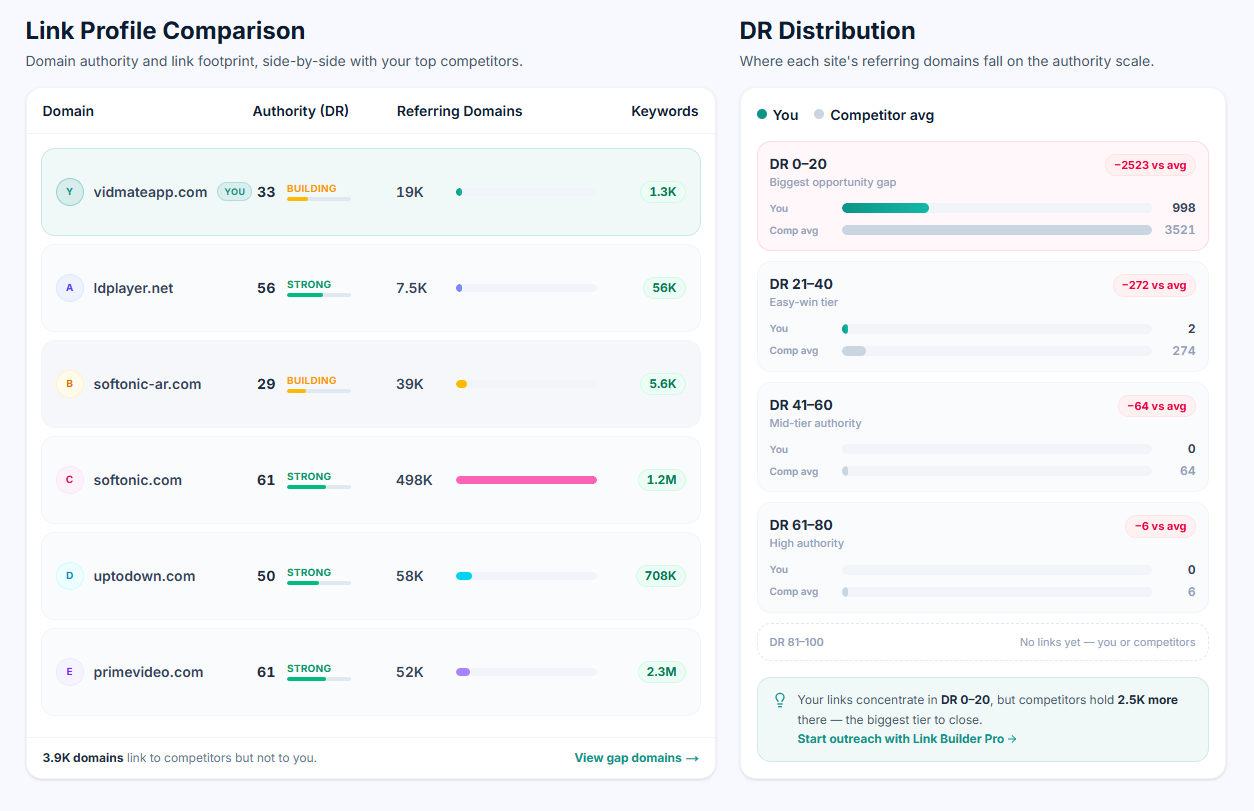Click the Domain column header
The image size is (1254, 811).
(x=68, y=111)
